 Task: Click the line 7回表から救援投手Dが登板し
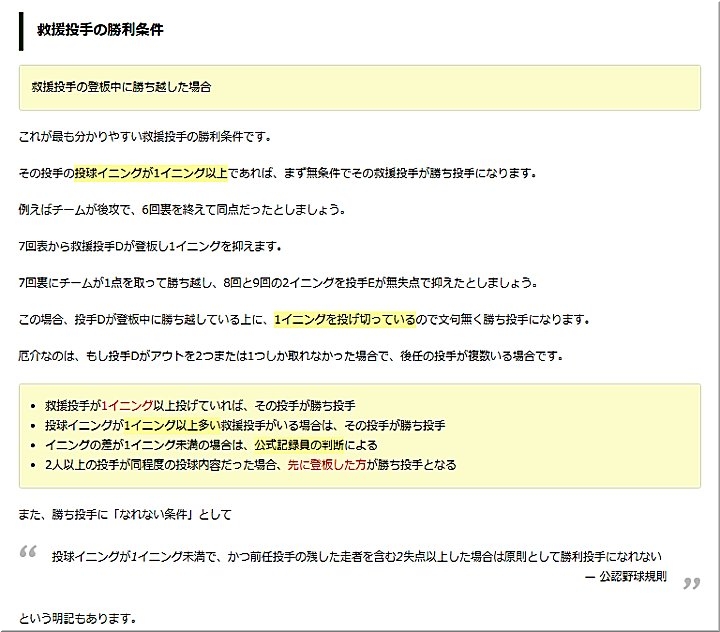click(150, 246)
